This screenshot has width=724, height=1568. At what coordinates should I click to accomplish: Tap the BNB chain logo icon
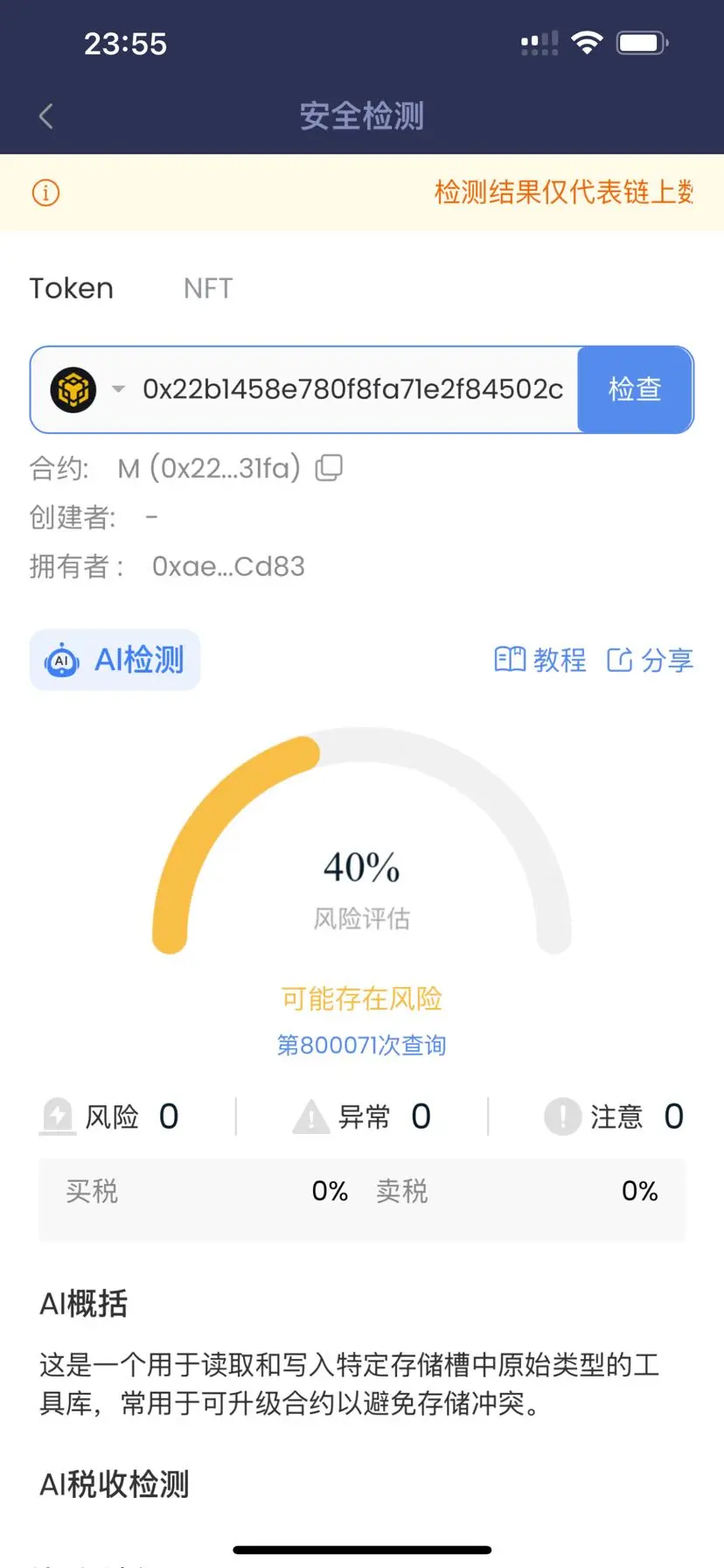point(73,389)
